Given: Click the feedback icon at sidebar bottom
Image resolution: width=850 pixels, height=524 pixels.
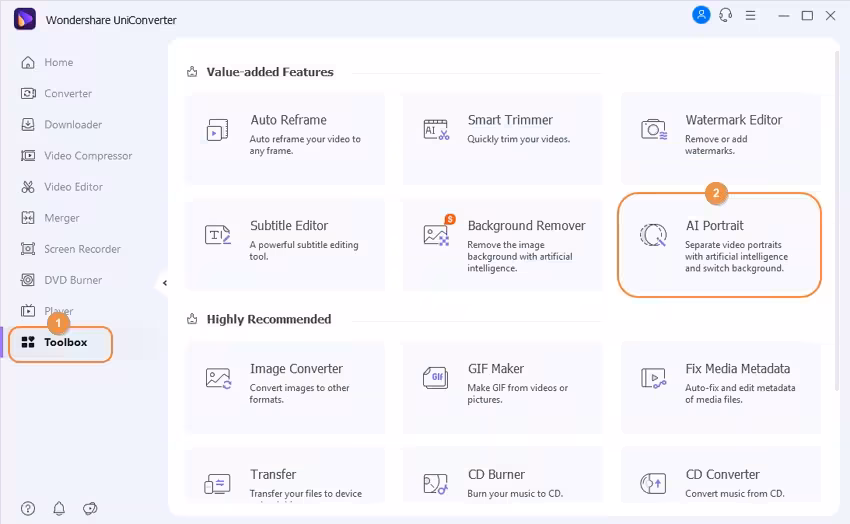Looking at the screenshot, I should point(90,508).
